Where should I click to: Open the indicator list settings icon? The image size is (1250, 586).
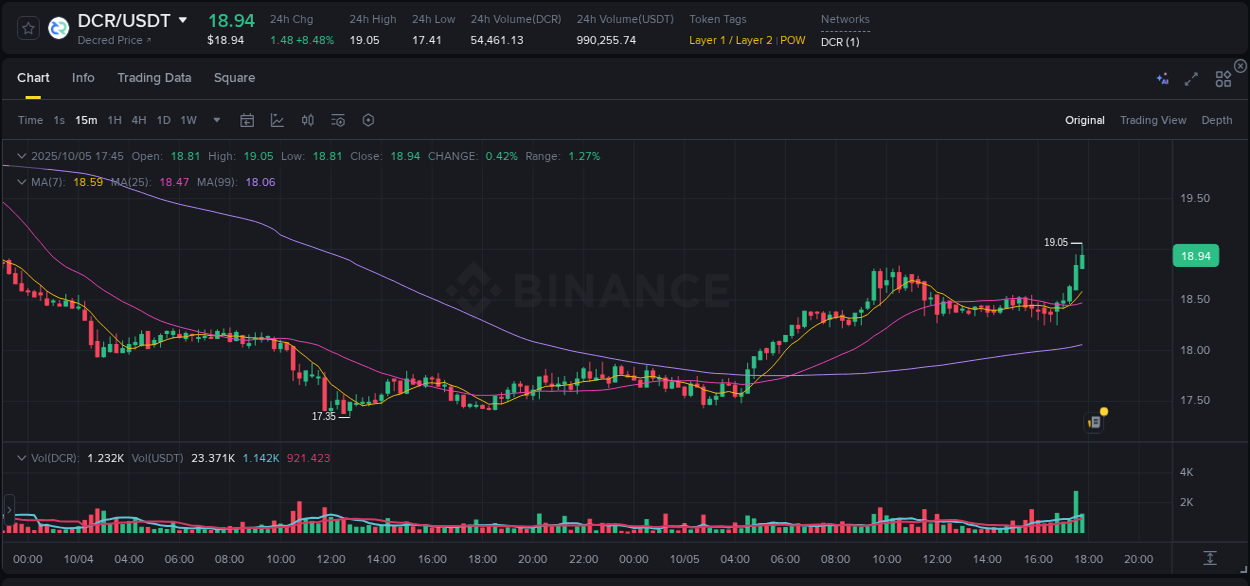click(337, 120)
